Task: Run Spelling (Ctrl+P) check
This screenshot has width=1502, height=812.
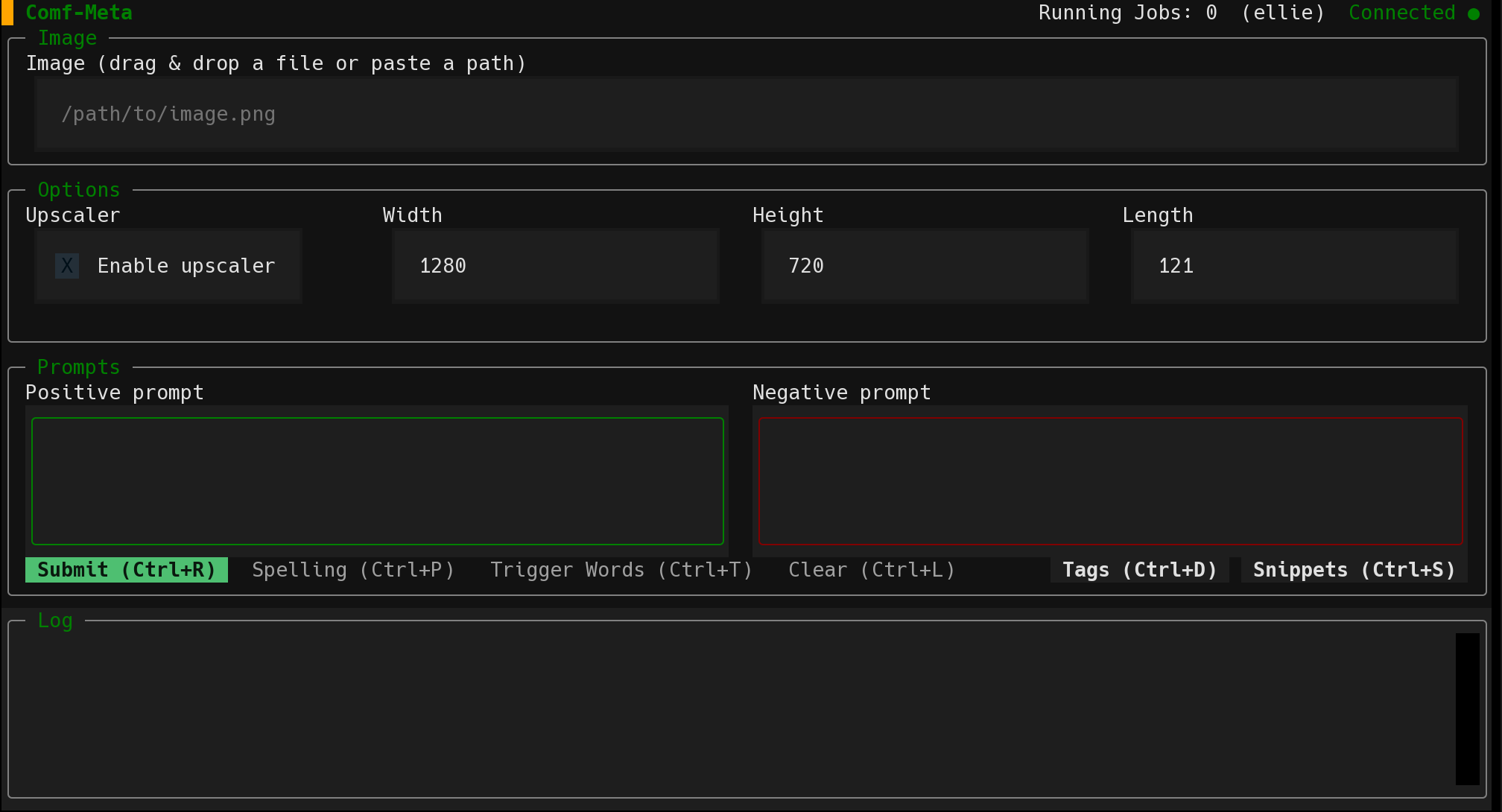Action: [x=353, y=570]
